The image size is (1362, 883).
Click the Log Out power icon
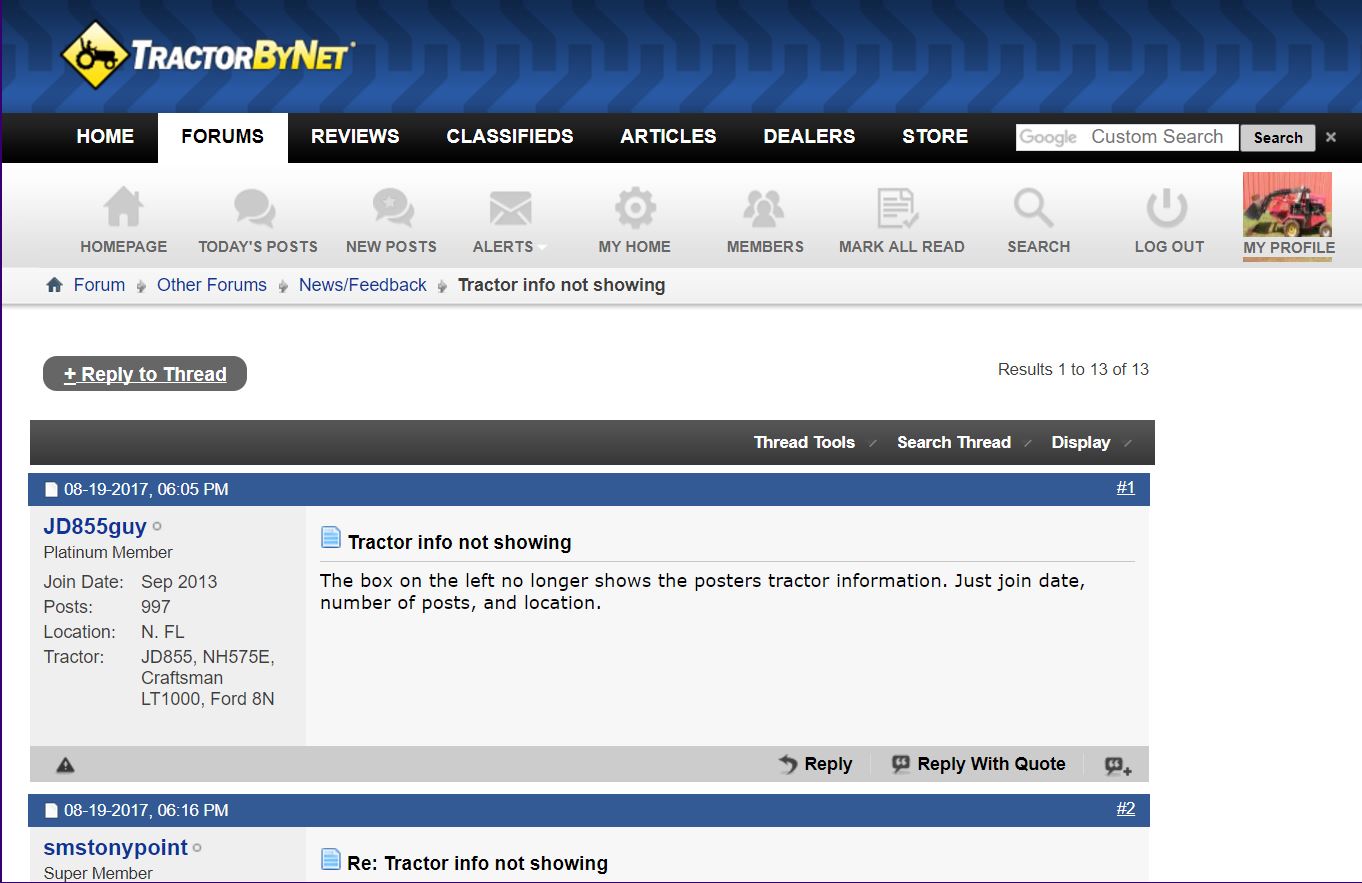1167,209
